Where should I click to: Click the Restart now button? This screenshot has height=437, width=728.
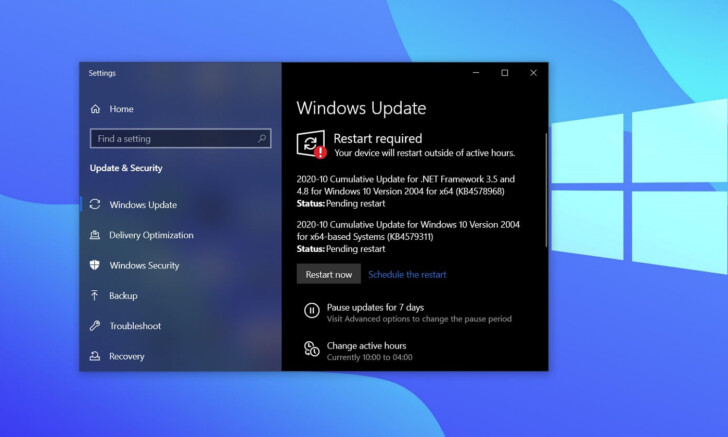(x=329, y=274)
